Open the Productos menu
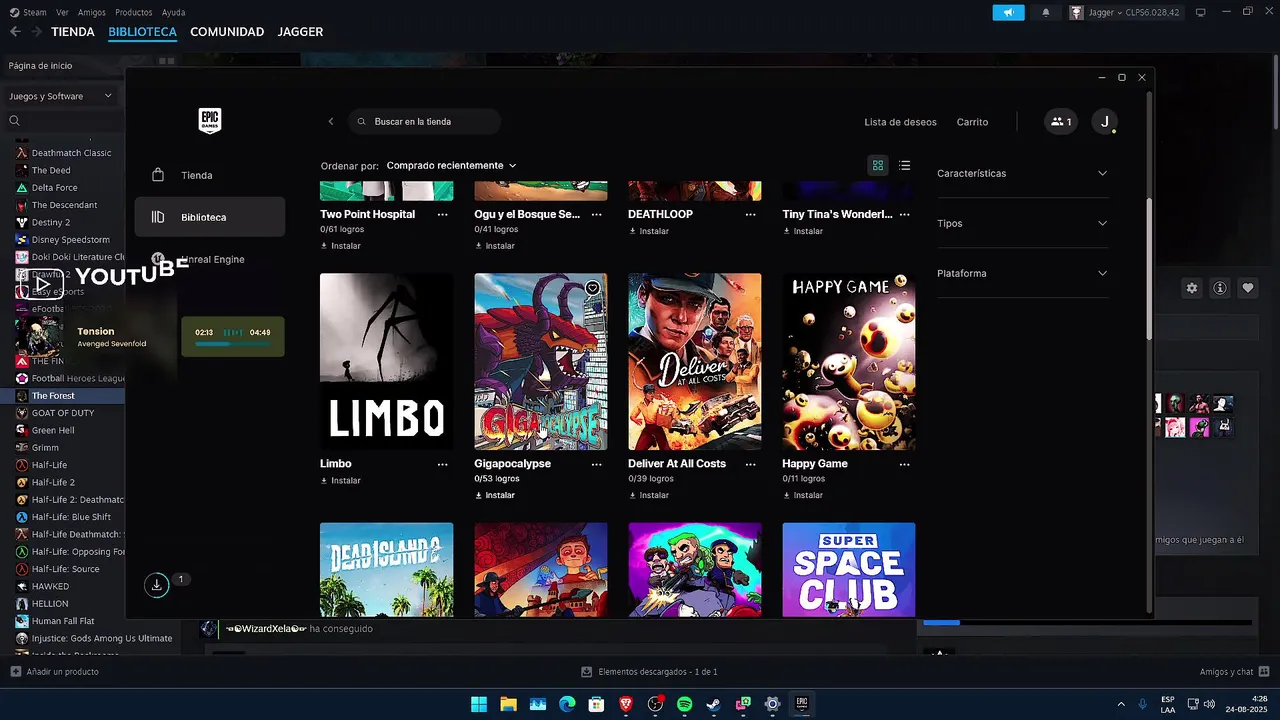The height and width of the screenshot is (720, 1280). [134, 12]
